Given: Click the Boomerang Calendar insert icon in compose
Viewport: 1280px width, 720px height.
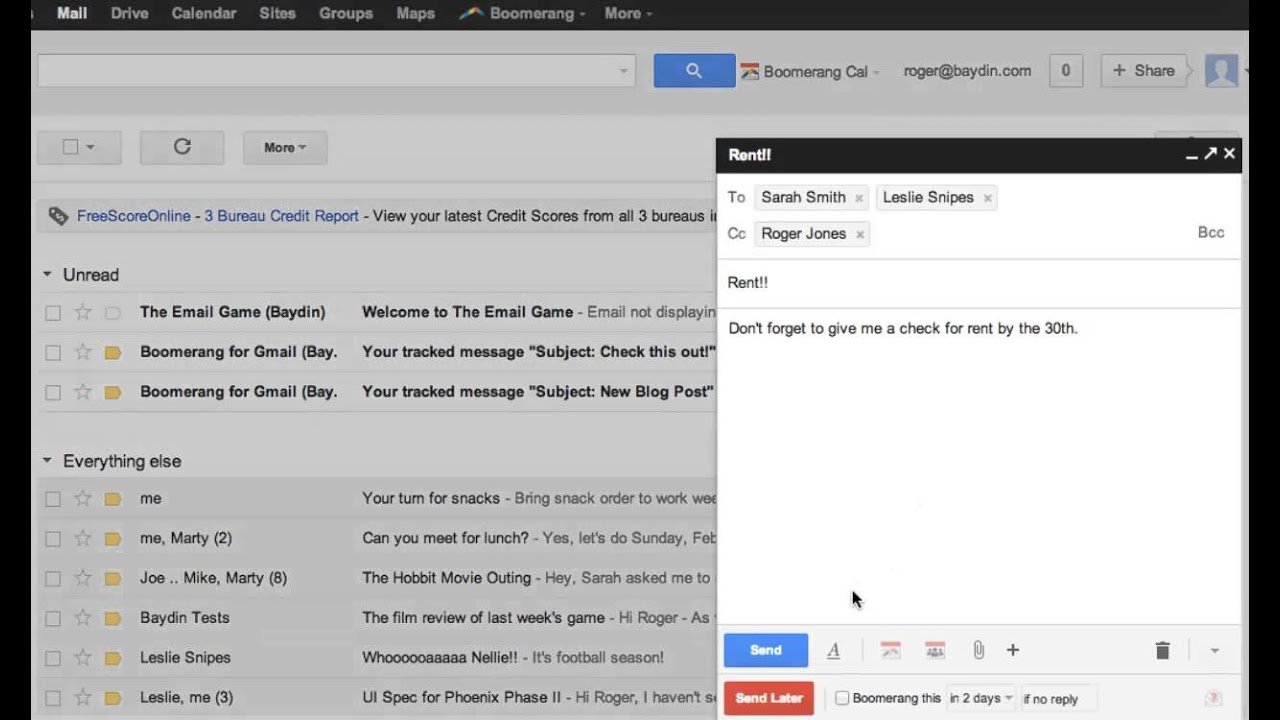Looking at the screenshot, I should pos(891,650).
